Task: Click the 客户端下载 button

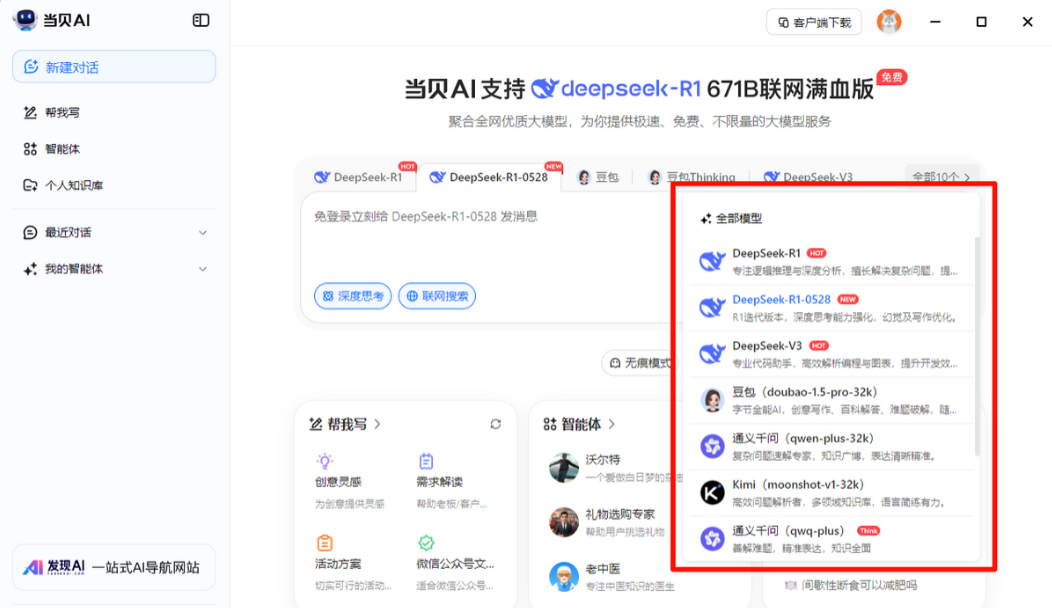Action: (814, 22)
